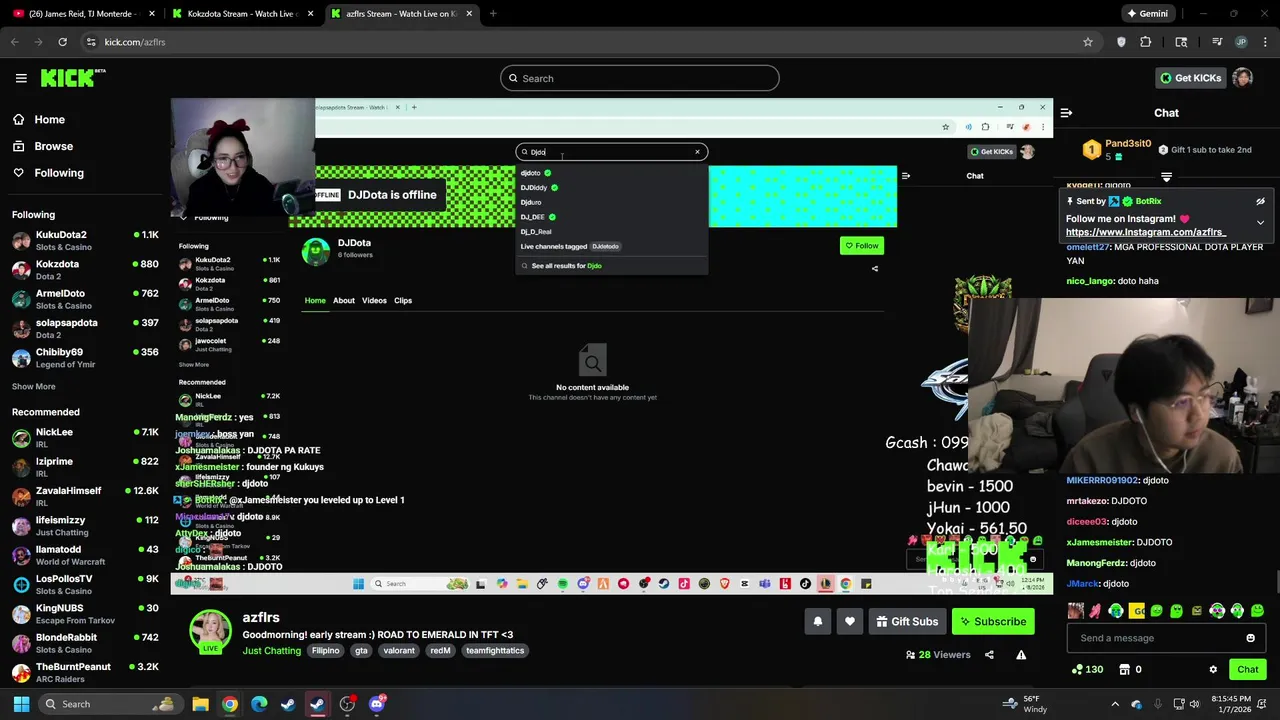
Task: Enable notifications with bell button
Action: 817,621
